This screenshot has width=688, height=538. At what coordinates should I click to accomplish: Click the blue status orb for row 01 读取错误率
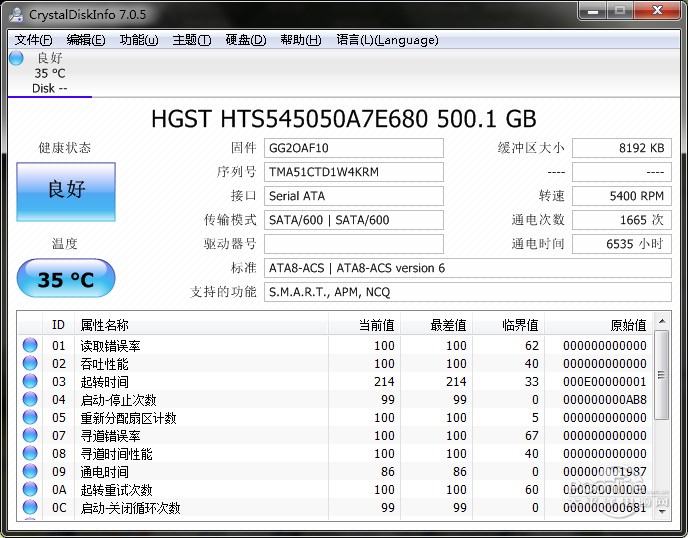(x=30, y=346)
